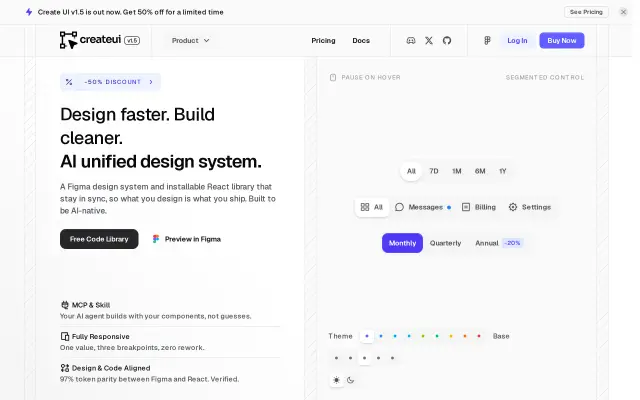Open the X (Twitter) profile icon
This screenshot has width=640, height=400.
(429, 40)
